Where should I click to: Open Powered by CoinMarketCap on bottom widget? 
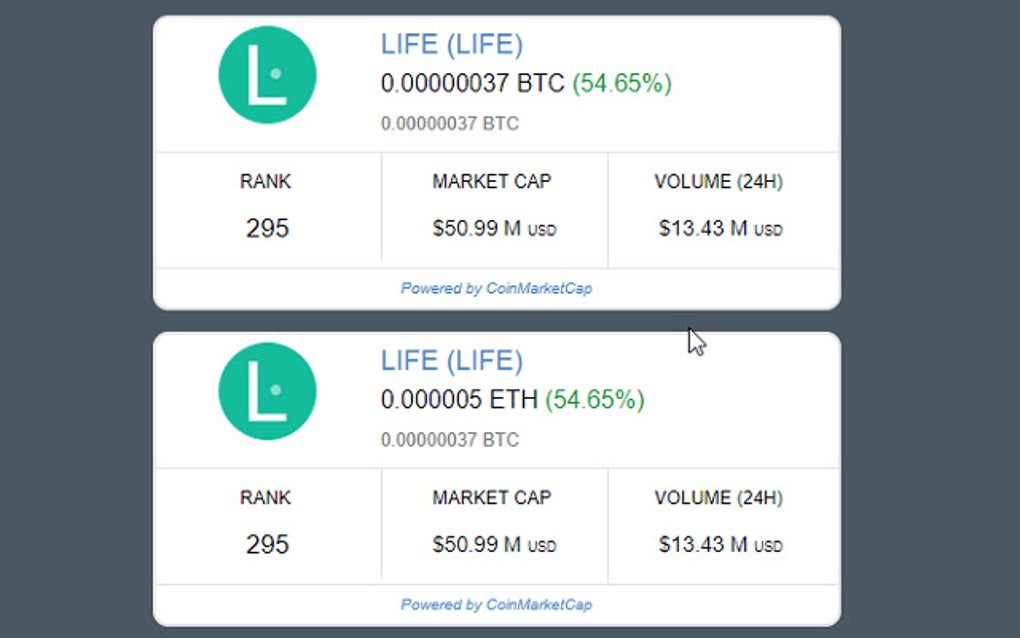494,604
